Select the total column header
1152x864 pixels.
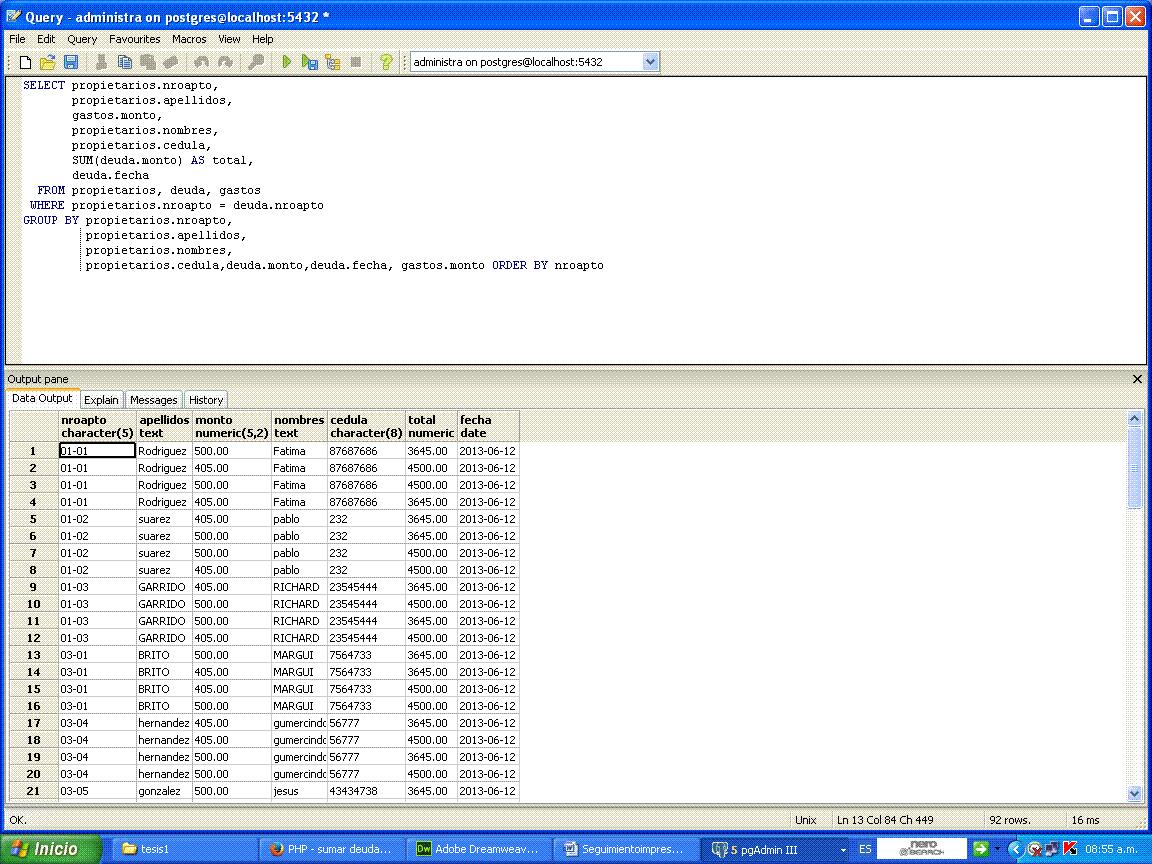point(432,426)
